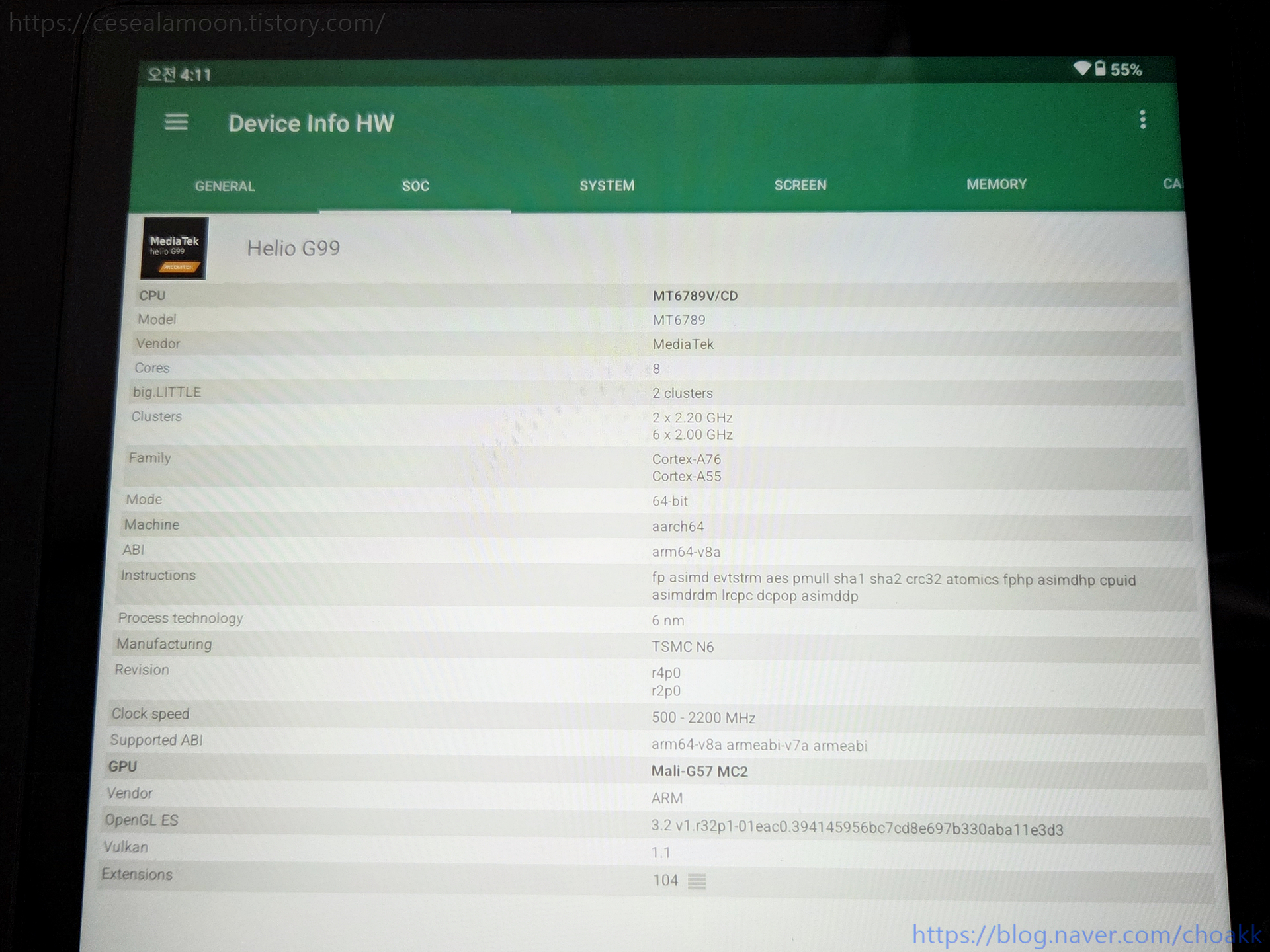
Task: Select the GPU Vendor value ARM
Action: (x=667, y=799)
